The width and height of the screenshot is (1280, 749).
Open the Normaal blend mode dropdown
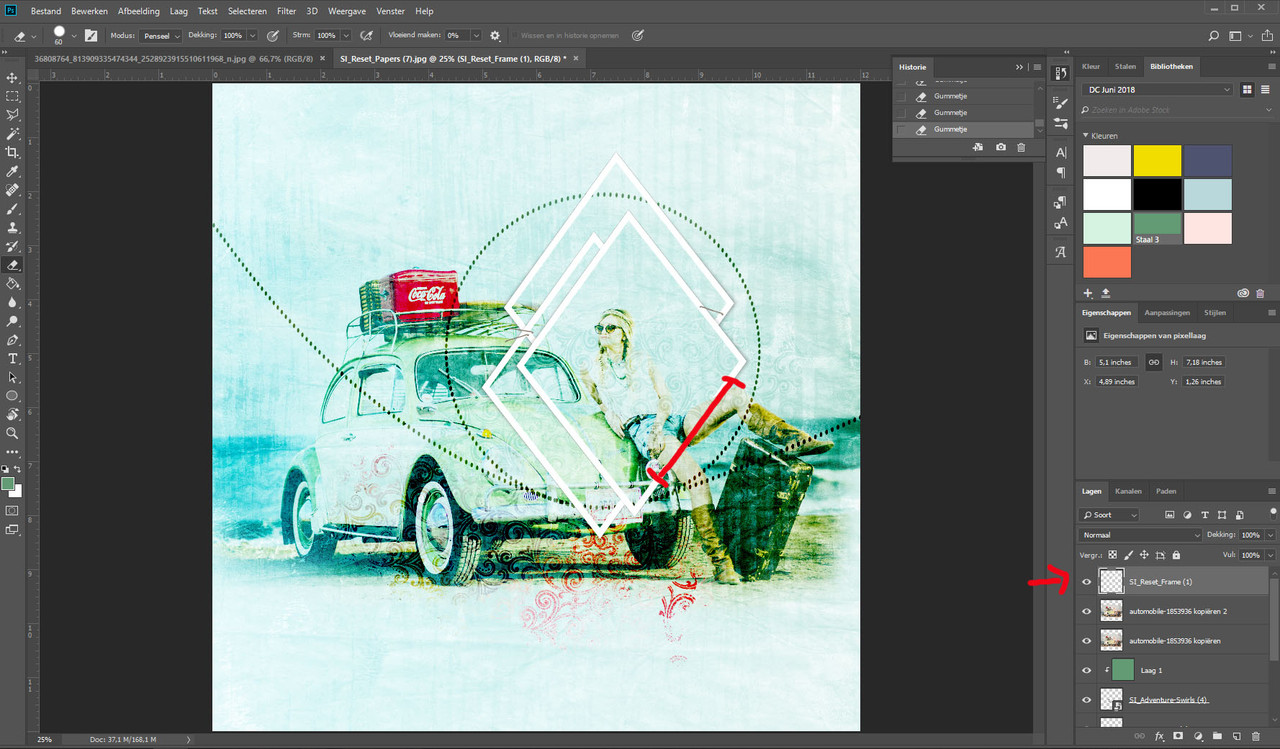pyautogui.click(x=1140, y=535)
